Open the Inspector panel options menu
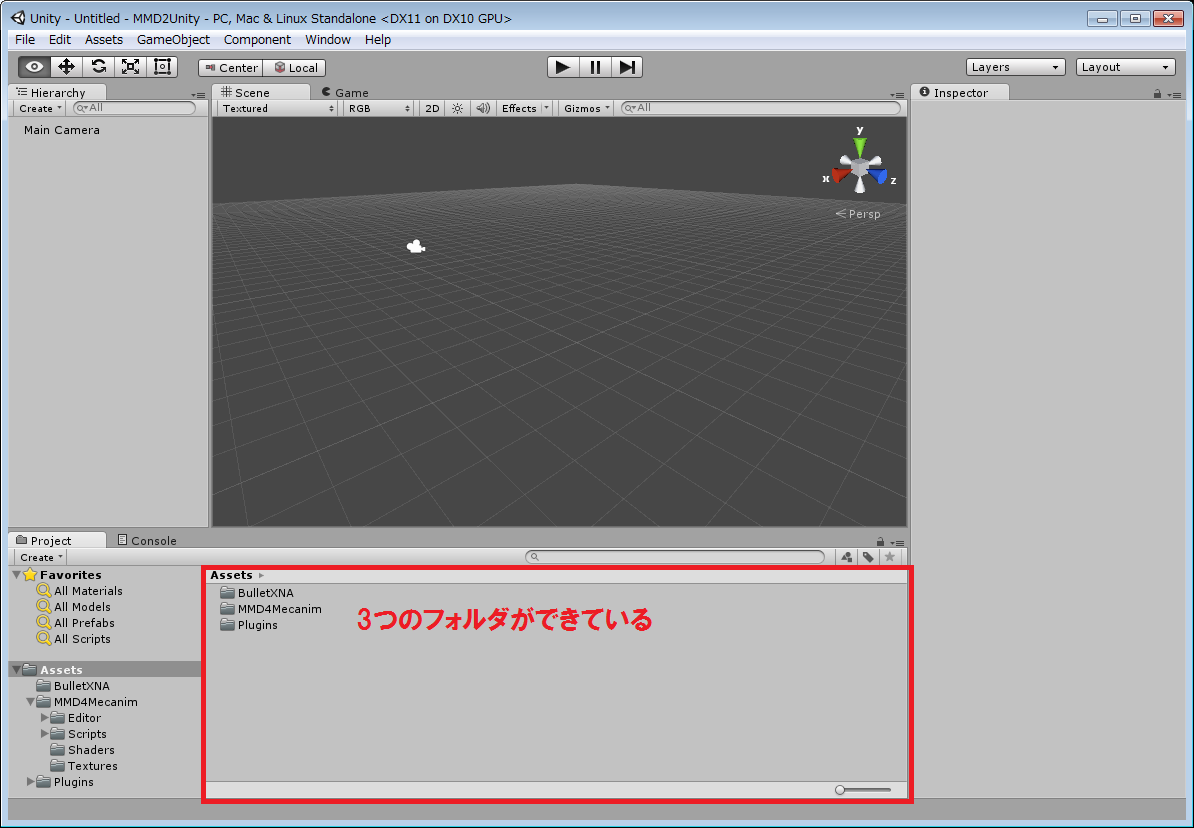 (x=1176, y=94)
